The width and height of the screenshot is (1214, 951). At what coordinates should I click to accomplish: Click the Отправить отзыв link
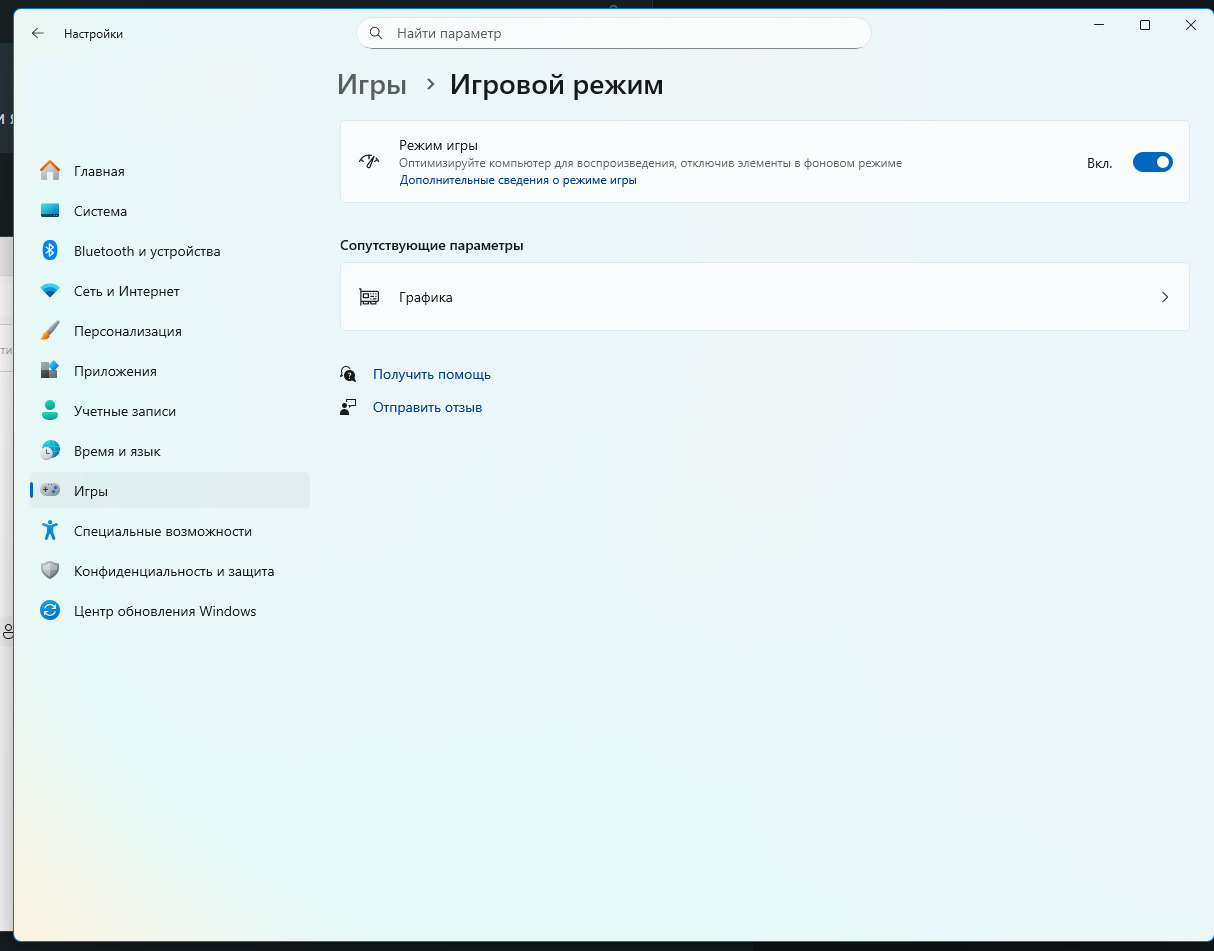click(427, 407)
